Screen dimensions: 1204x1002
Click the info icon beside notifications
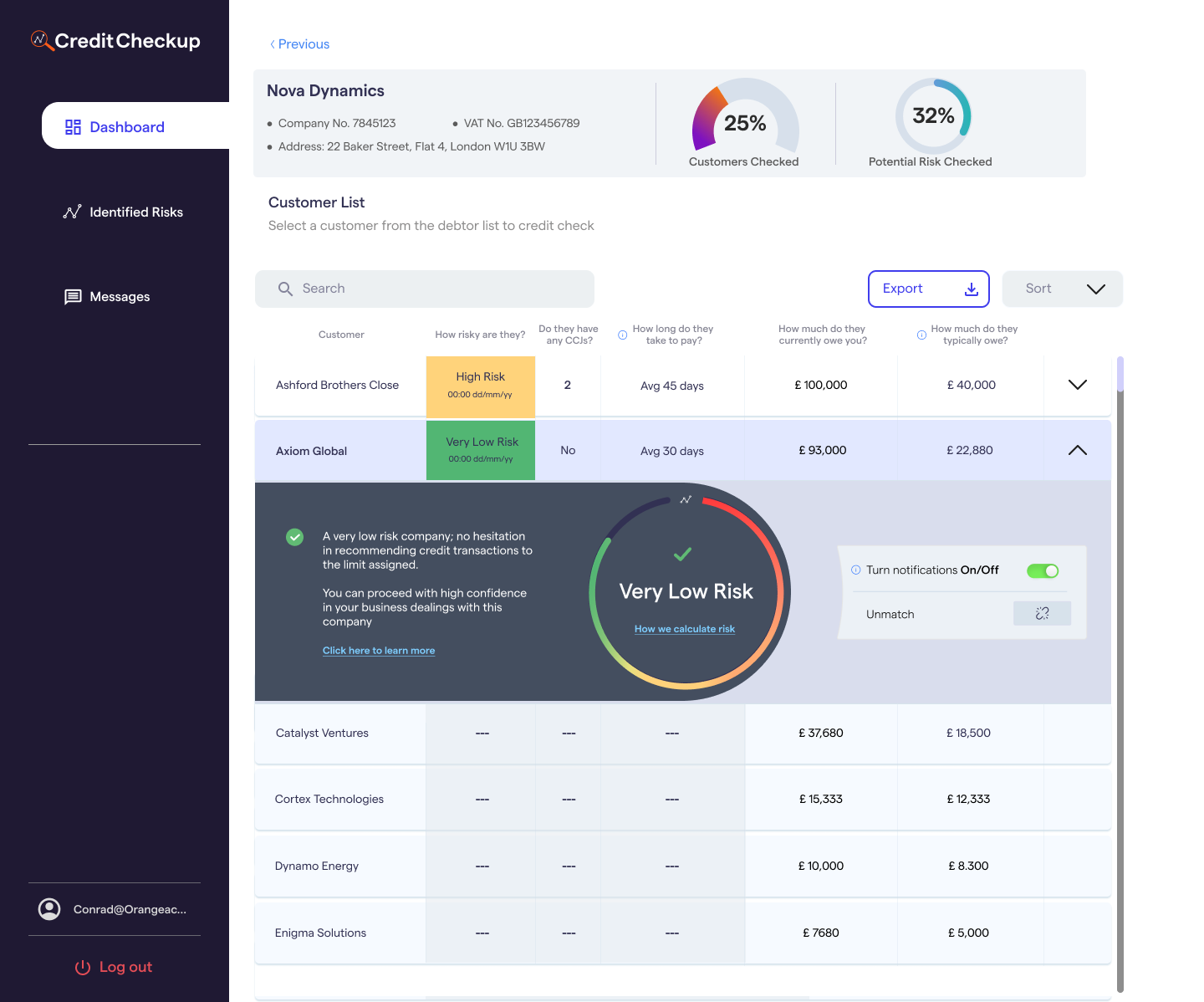click(855, 570)
